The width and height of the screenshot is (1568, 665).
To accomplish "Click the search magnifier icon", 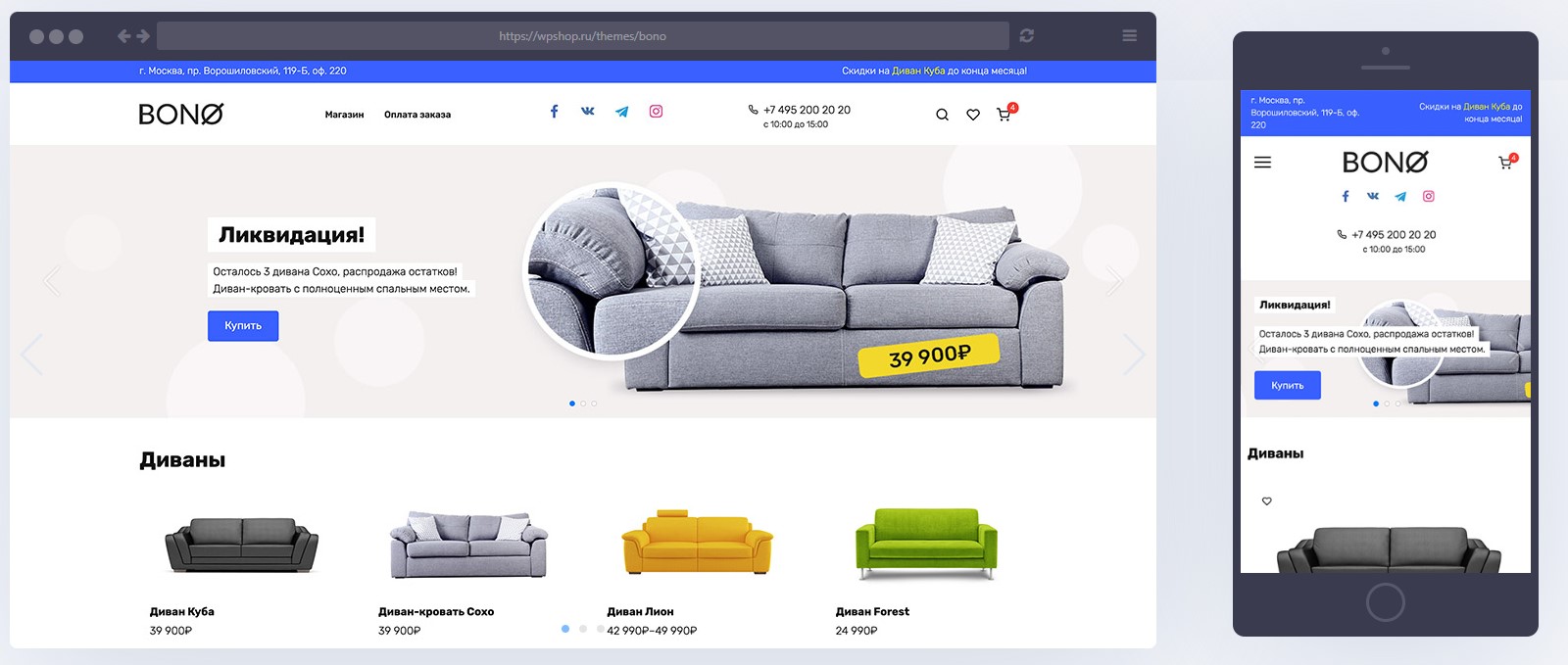I will [942, 115].
